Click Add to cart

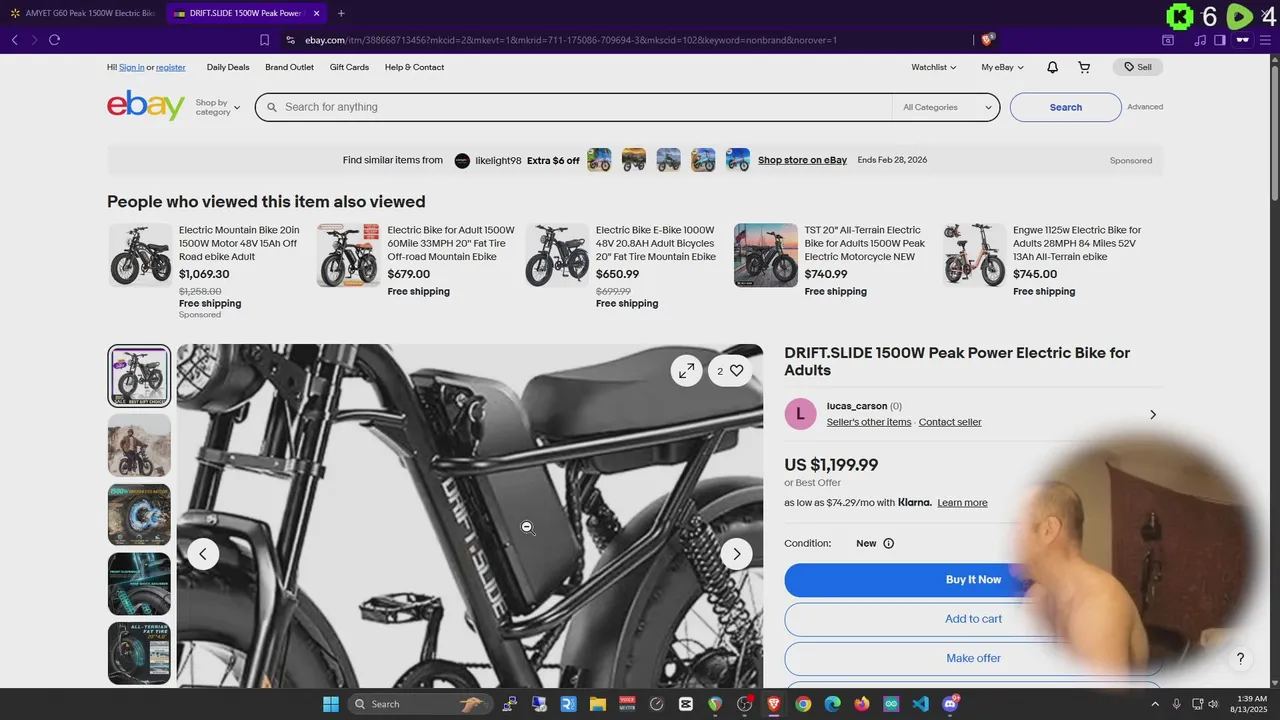(x=973, y=619)
